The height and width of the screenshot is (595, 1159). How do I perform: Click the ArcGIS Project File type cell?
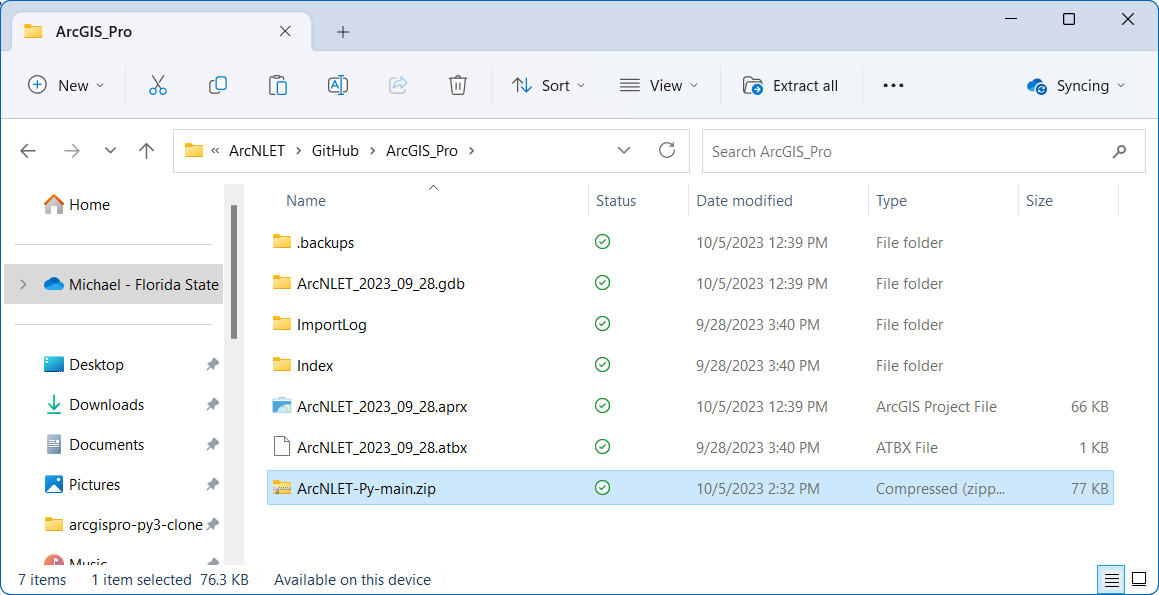(936, 407)
